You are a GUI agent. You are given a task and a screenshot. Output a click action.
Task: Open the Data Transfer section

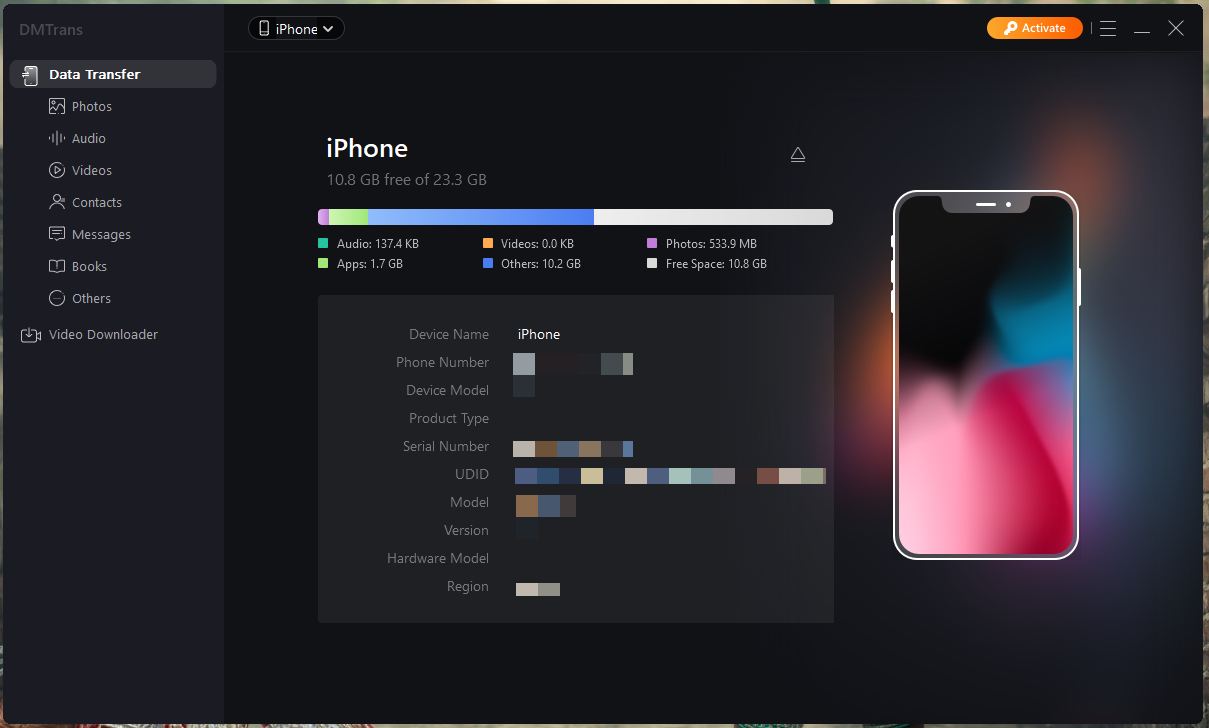tap(113, 74)
